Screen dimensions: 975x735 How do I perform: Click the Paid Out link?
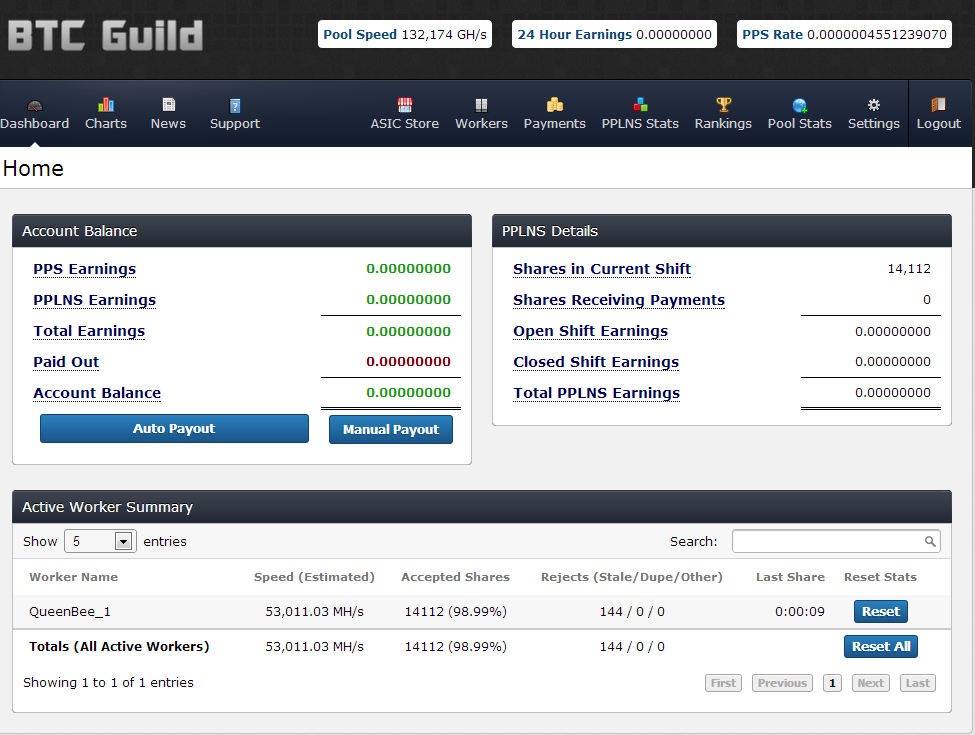point(66,362)
